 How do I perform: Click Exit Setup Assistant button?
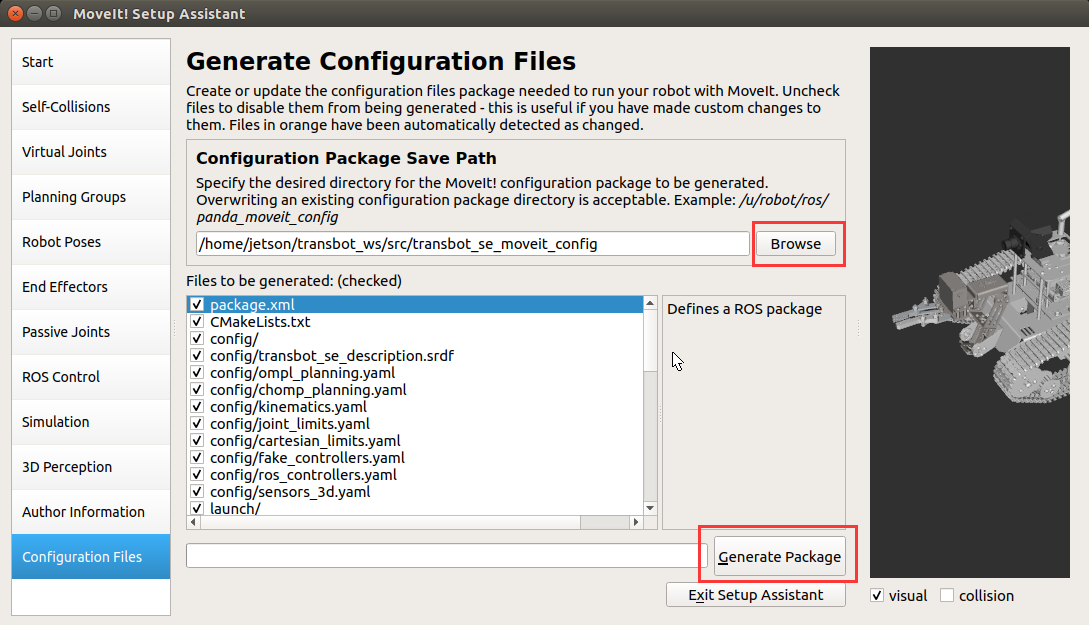coord(756,595)
